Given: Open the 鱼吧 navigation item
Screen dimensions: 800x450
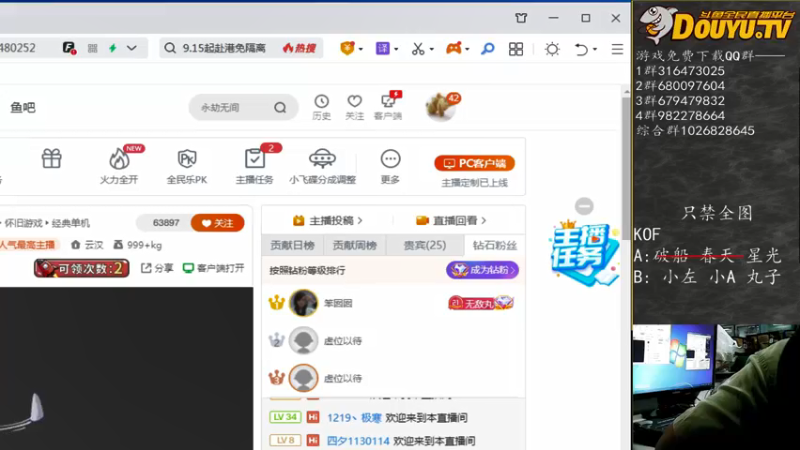Looking at the screenshot, I should pyautogui.click(x=23, y=108).
